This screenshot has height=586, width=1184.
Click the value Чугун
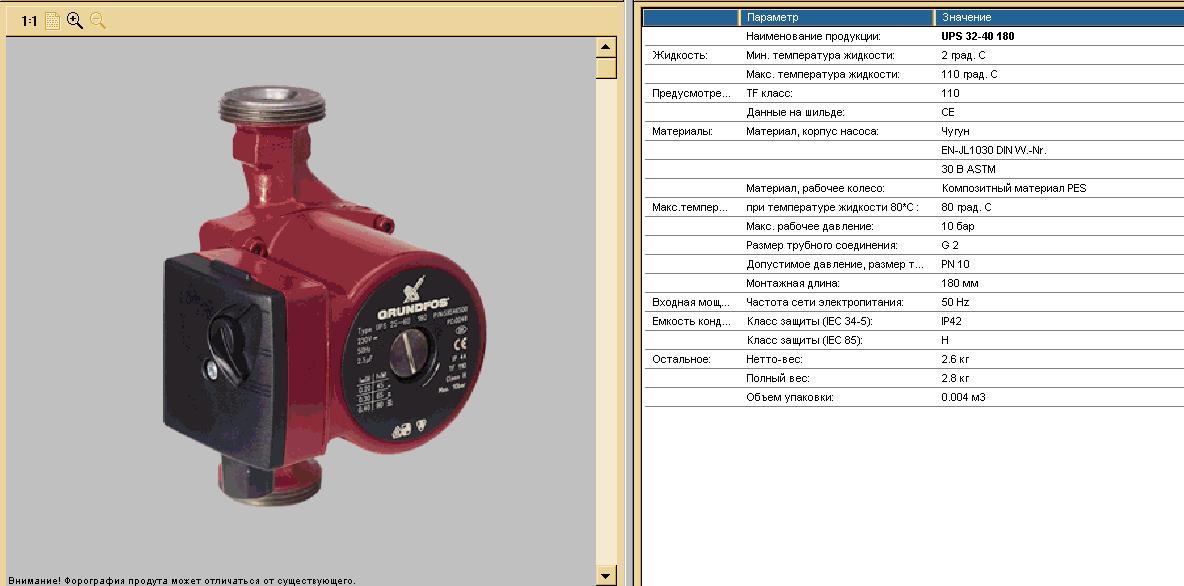(x=955, y=131)
